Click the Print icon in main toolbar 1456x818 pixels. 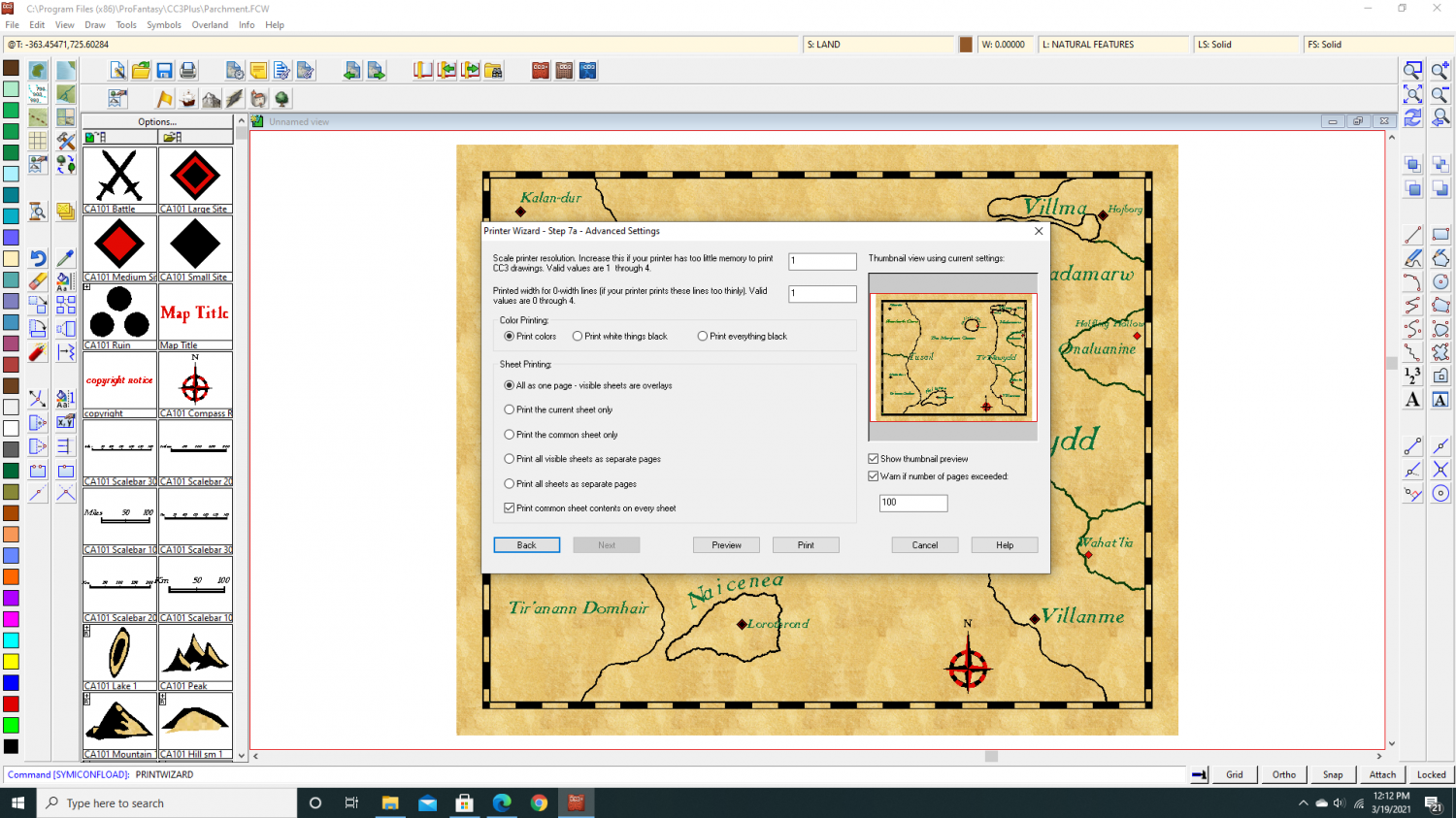[188, 71]
